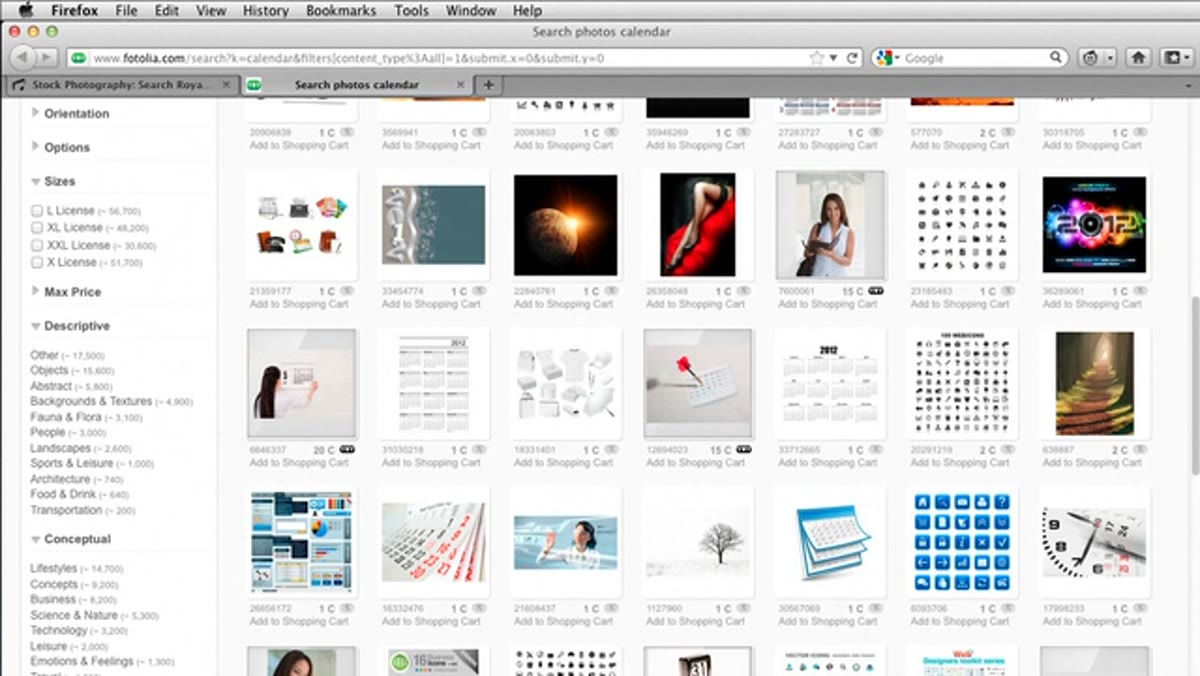Viewport: 1200px width, 676px height.
Task: Open the Google search engine selector icon
Action: pyautogui.click(x=885, y=58)
